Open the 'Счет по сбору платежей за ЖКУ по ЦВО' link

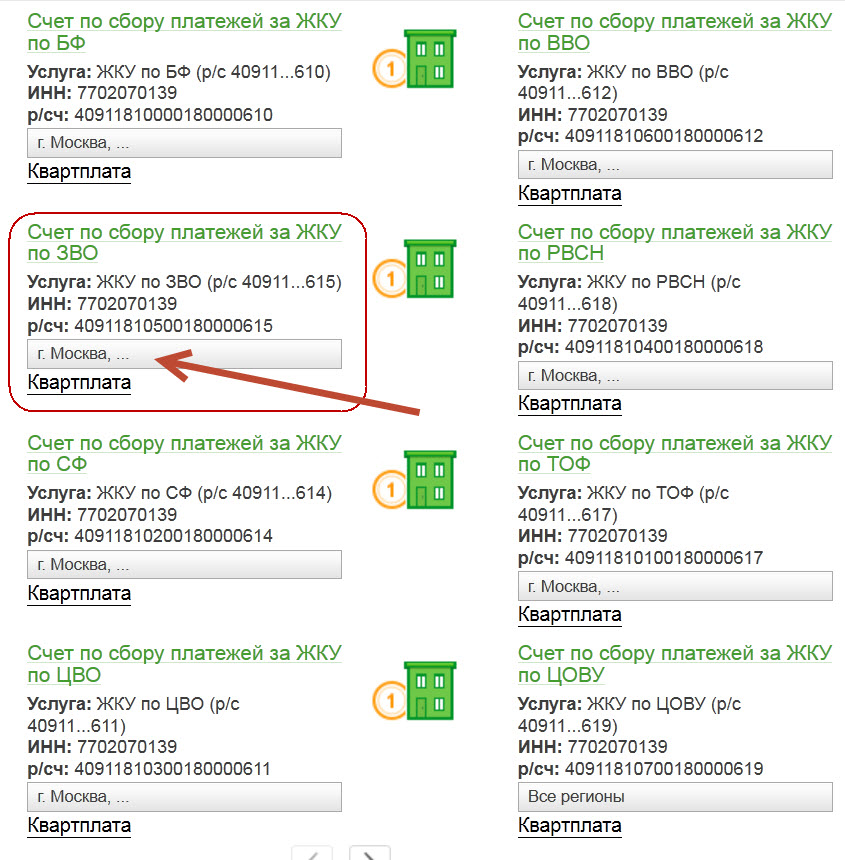pos(184,663)
